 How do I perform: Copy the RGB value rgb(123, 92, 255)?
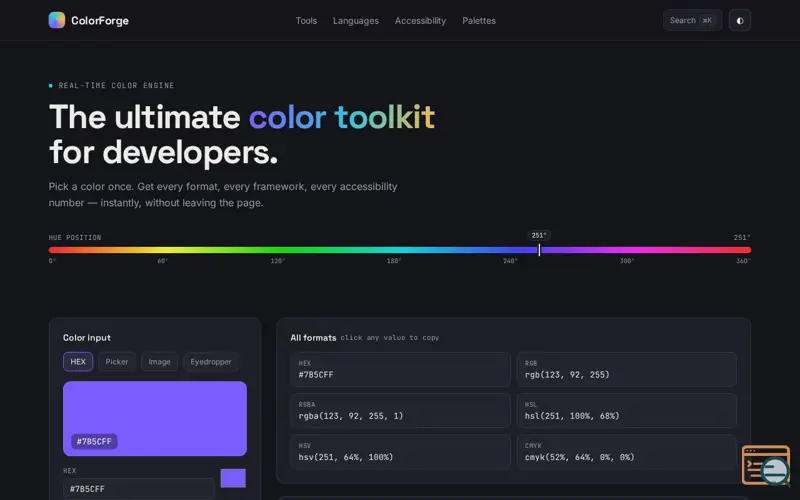(x=627, y=369)
